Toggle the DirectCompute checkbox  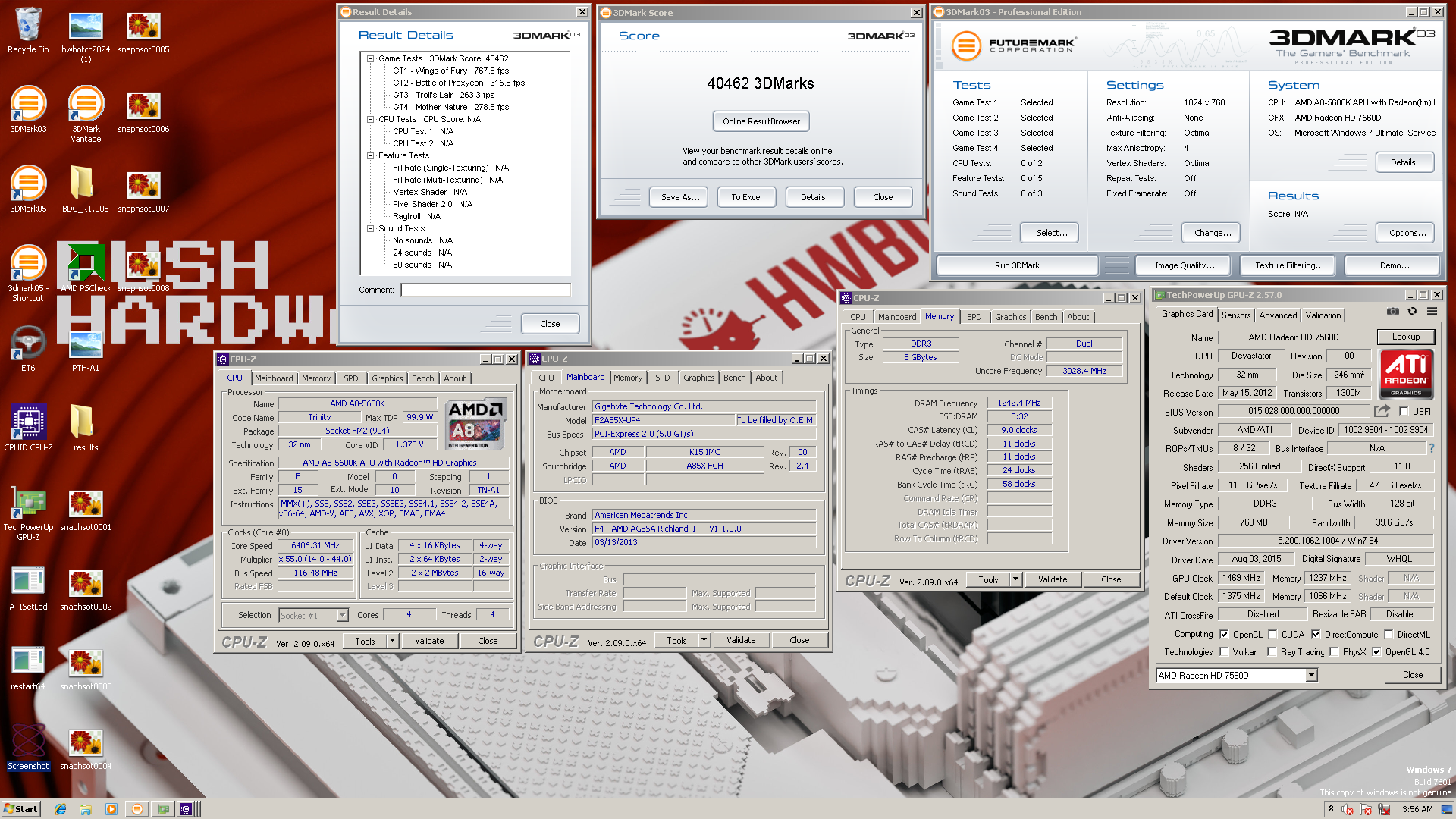click(x=1316, y=635)
